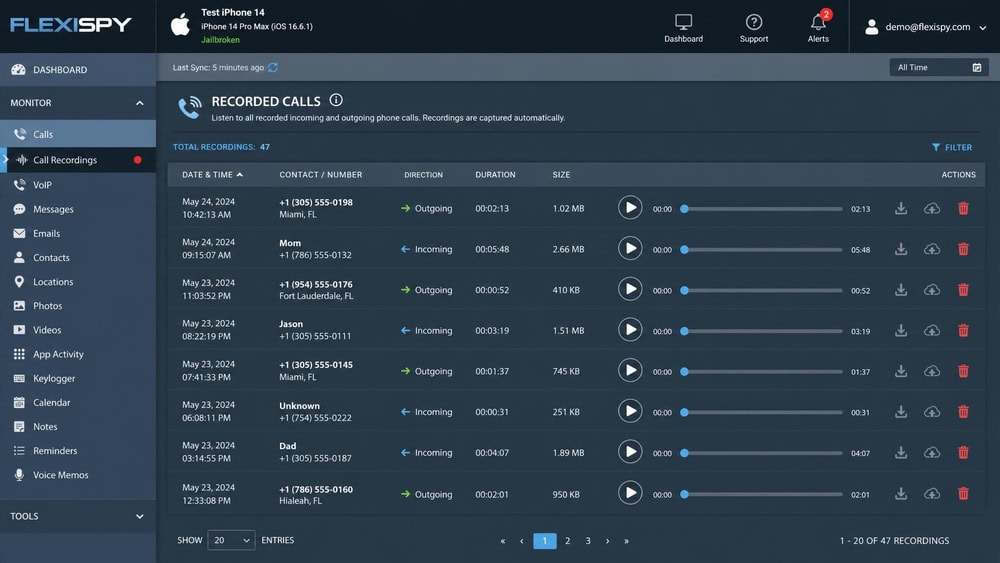This screenshot has height=563, width=1000.
Task: Open the demo@flexispy.com account menu
Action: (925, 27)
